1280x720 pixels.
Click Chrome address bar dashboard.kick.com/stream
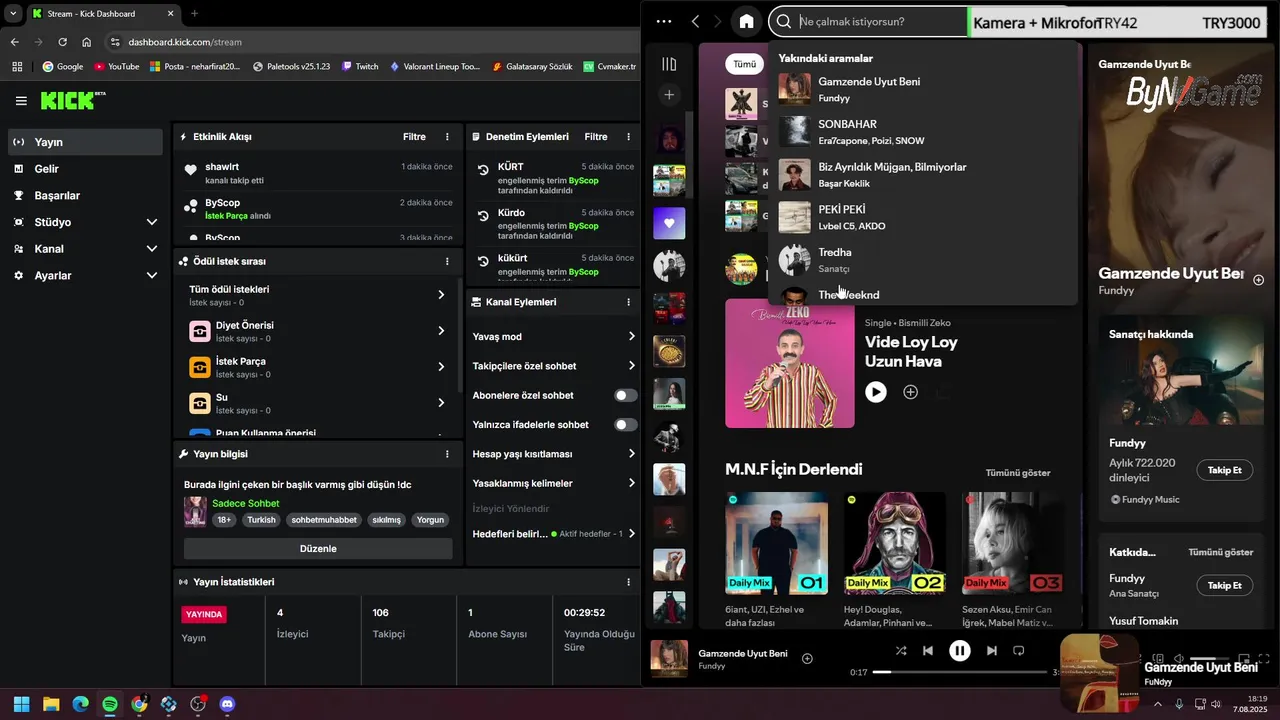tap(370, 42)
